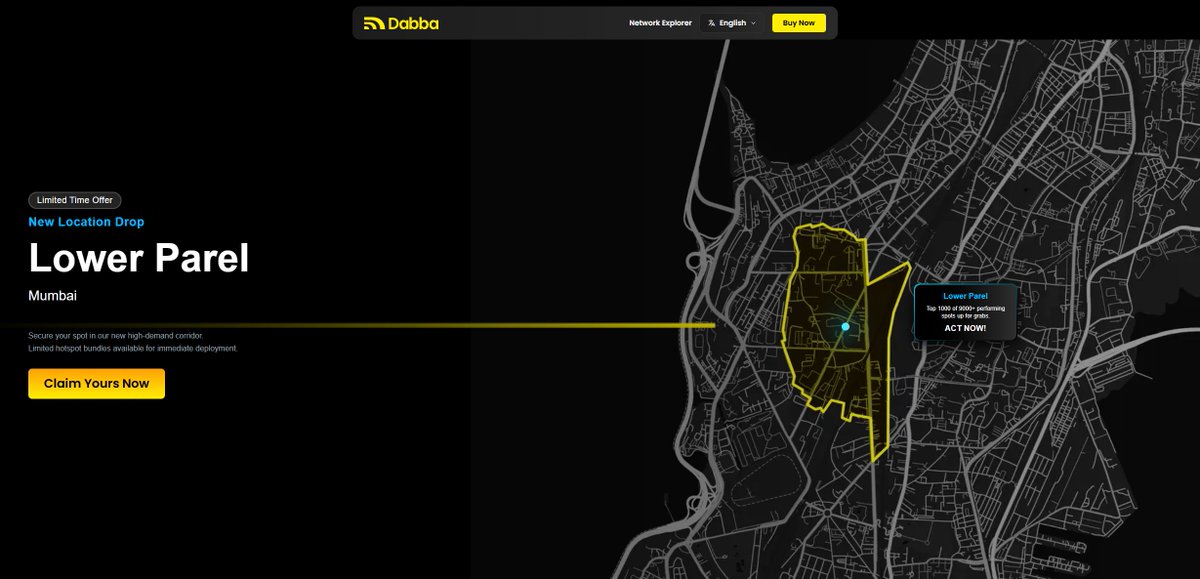Image resolution: width=1200 pixels, height=579 pixels.
Task: Open the Network Explorer link
Action: pyautogui.click(x=660, y=23)
